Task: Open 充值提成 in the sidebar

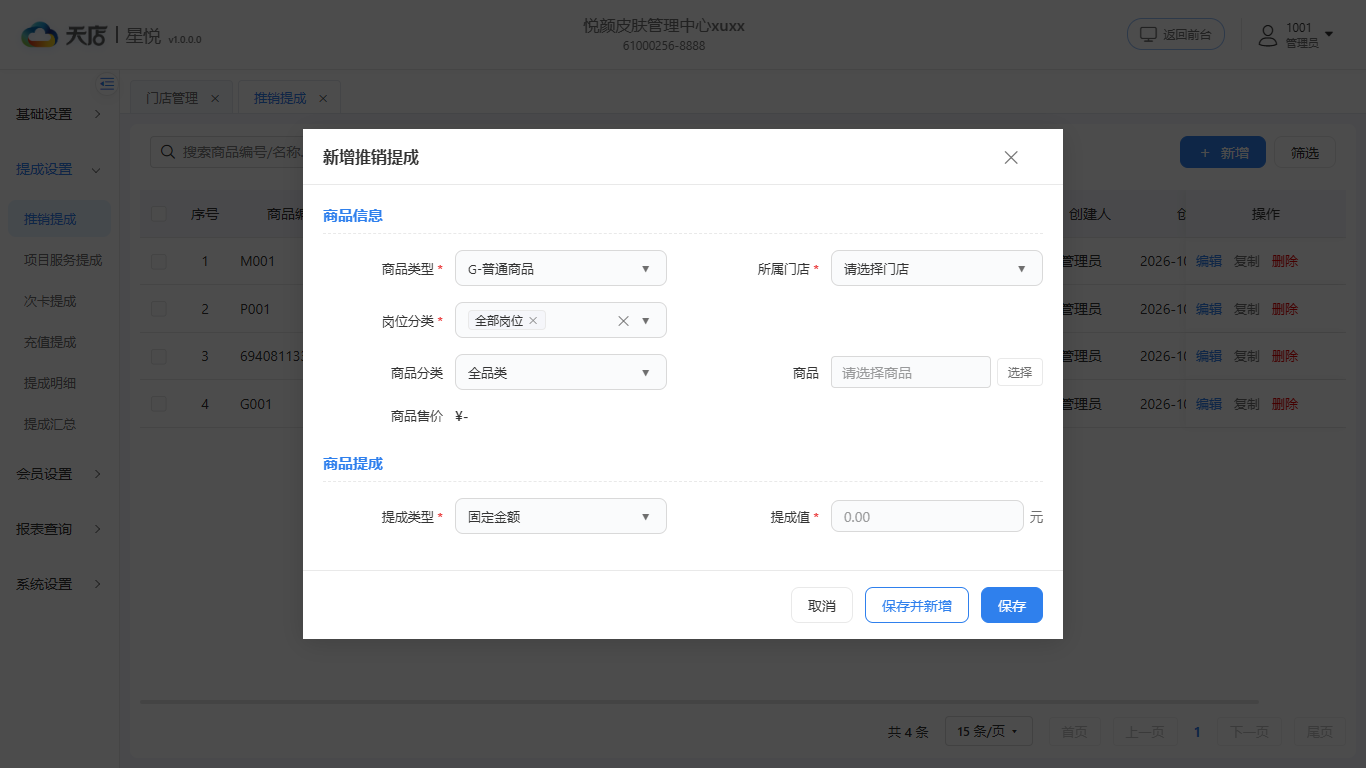Action: (50, 342)
